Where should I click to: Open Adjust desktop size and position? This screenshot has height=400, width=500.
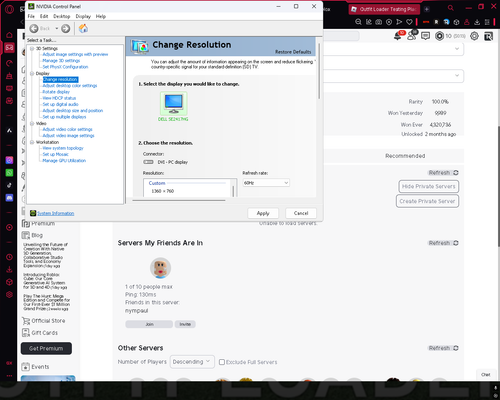[x=73, y=111]
